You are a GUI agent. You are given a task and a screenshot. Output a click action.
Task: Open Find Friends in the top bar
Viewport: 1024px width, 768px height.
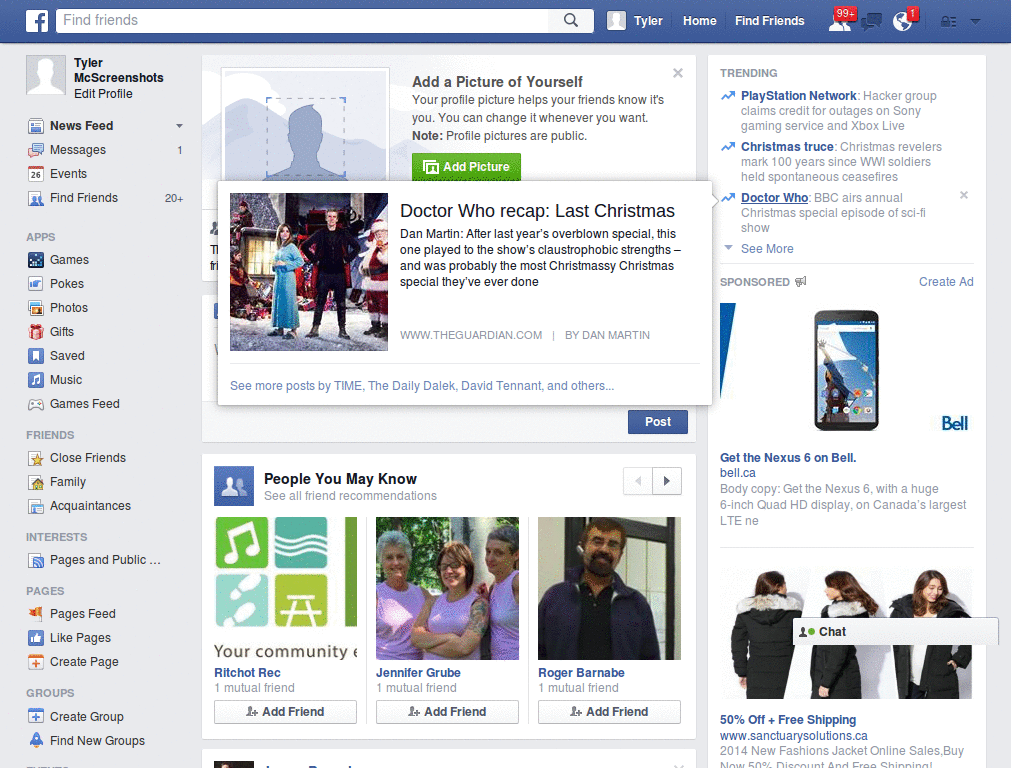coord(769,21)
